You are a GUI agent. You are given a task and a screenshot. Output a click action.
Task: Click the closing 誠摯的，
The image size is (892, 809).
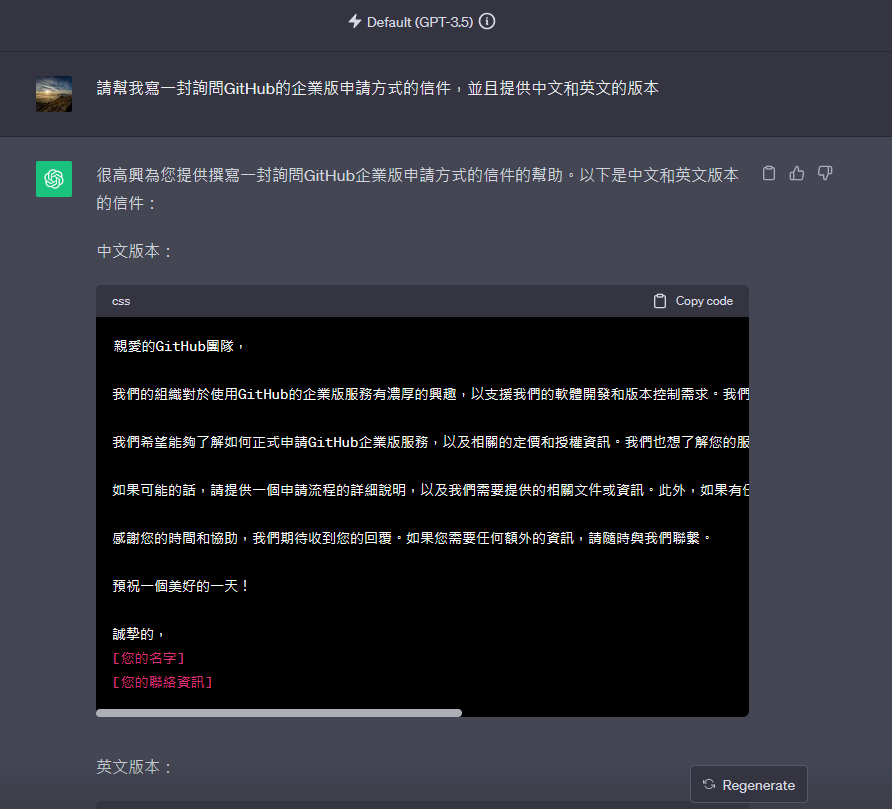[x=140, y=634]
